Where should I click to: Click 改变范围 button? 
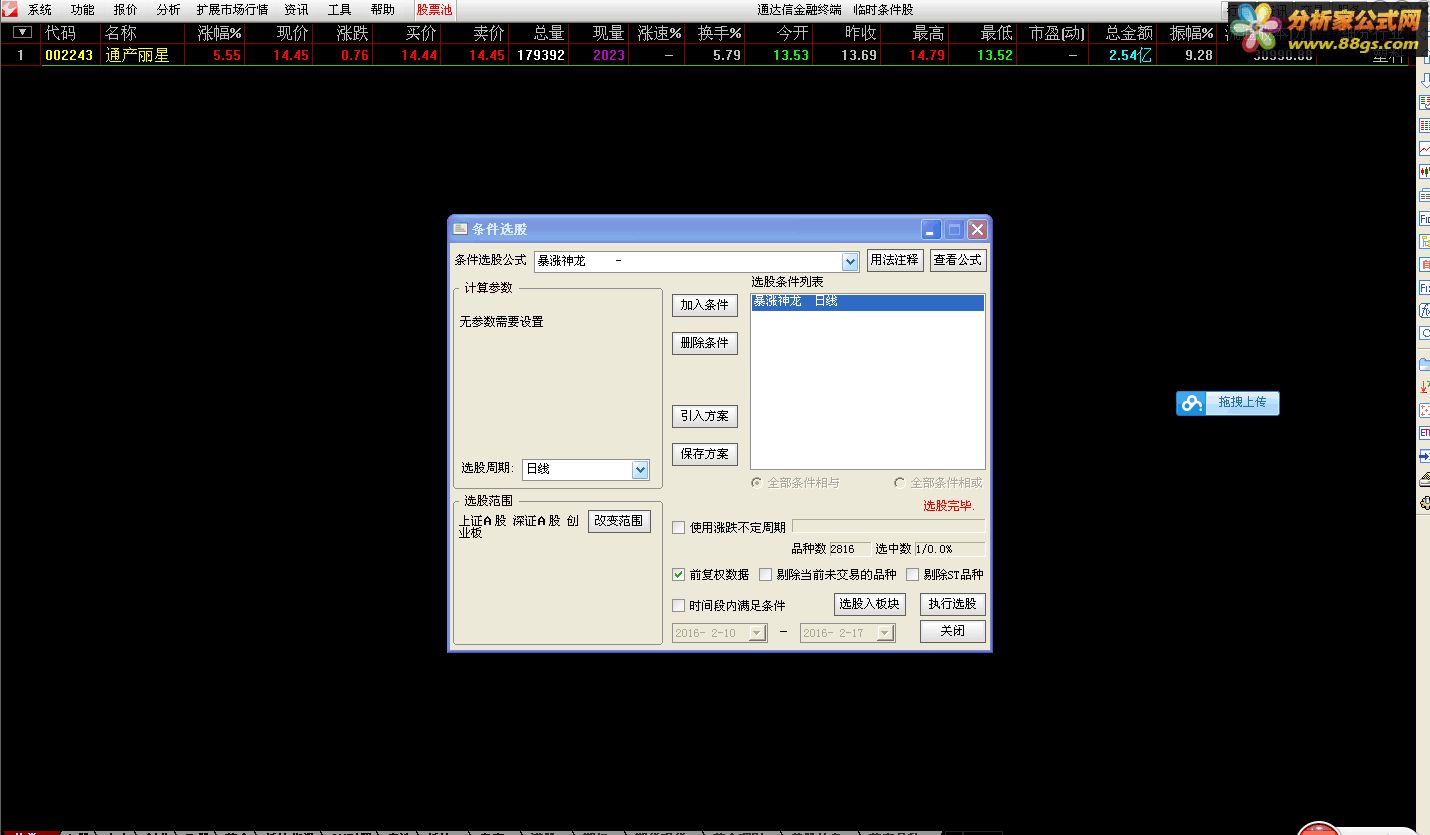tap(619, 521)
